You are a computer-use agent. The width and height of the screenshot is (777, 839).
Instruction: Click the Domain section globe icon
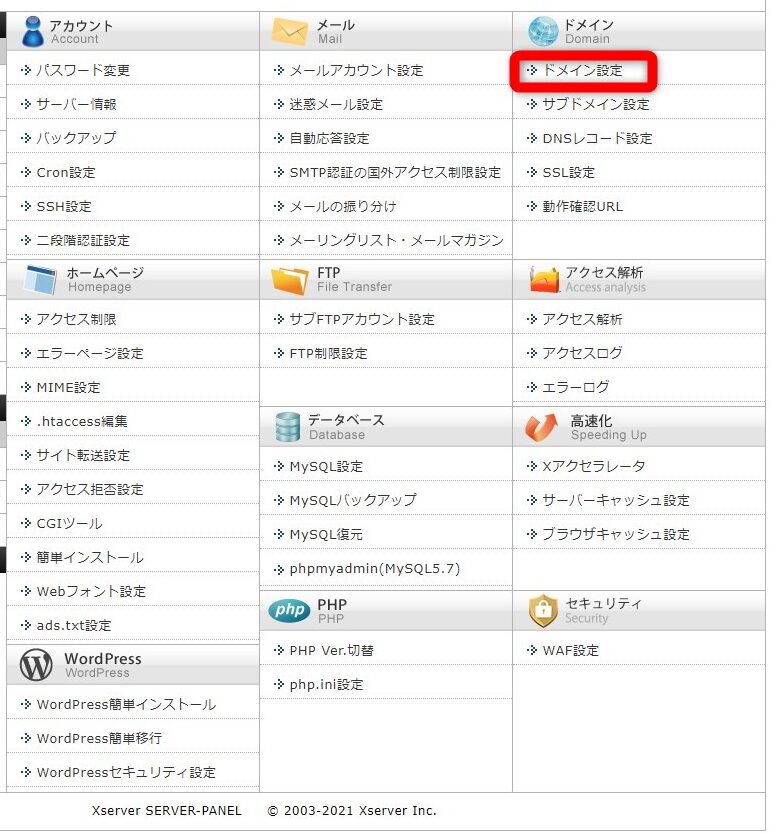(543, 32)
